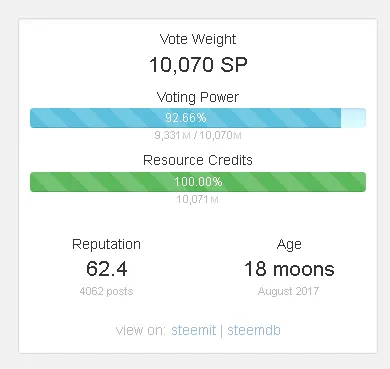Click the Resource Credits heading
The height and width of the screenshot is (369, 390).
(x=198, y=160)
